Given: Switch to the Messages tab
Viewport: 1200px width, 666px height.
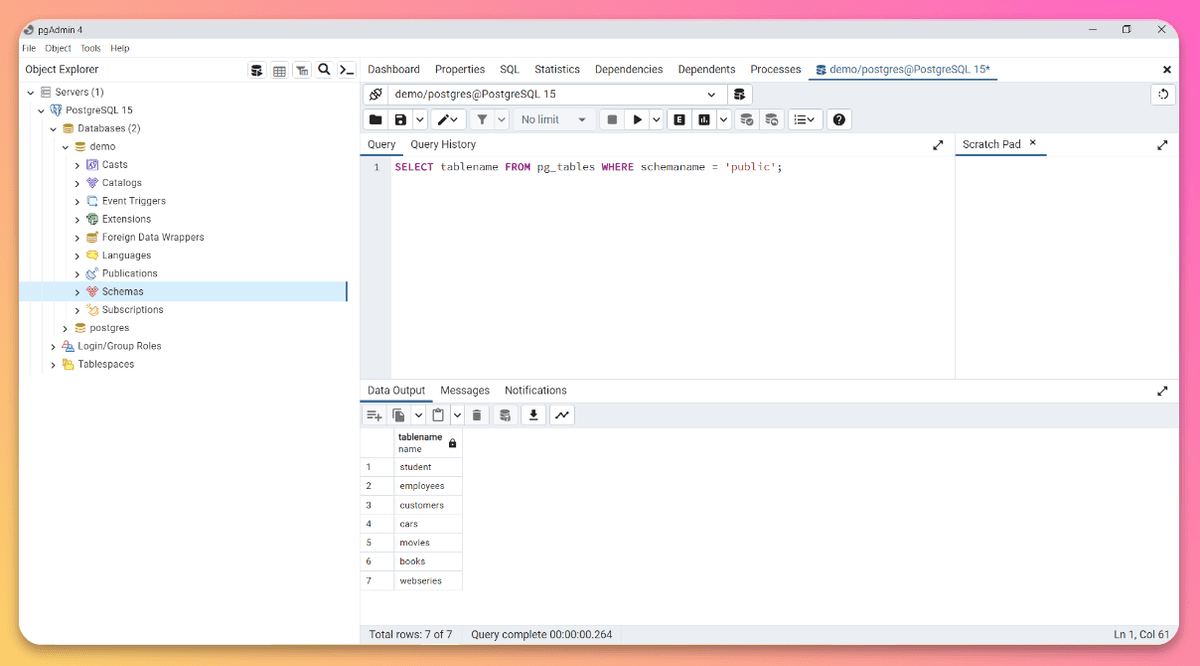Looking at the screenshot, I should 465,391.
